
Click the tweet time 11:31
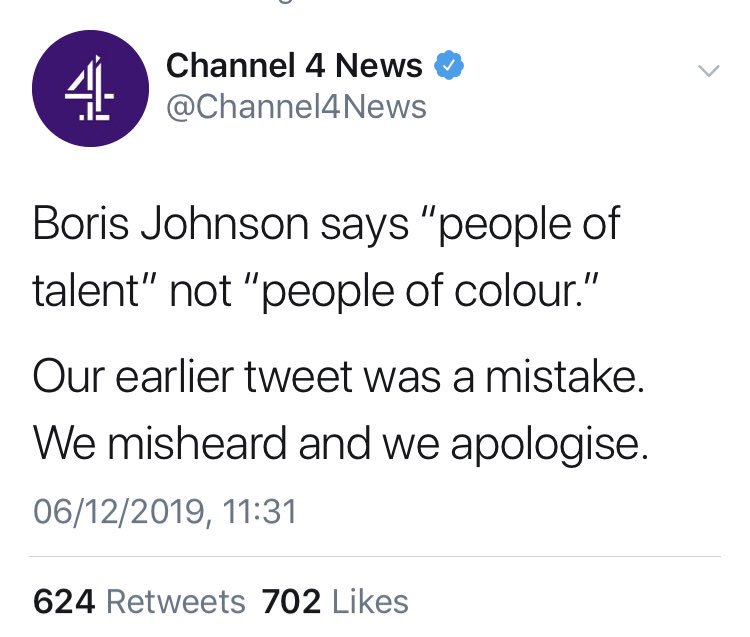pos(261,511)
